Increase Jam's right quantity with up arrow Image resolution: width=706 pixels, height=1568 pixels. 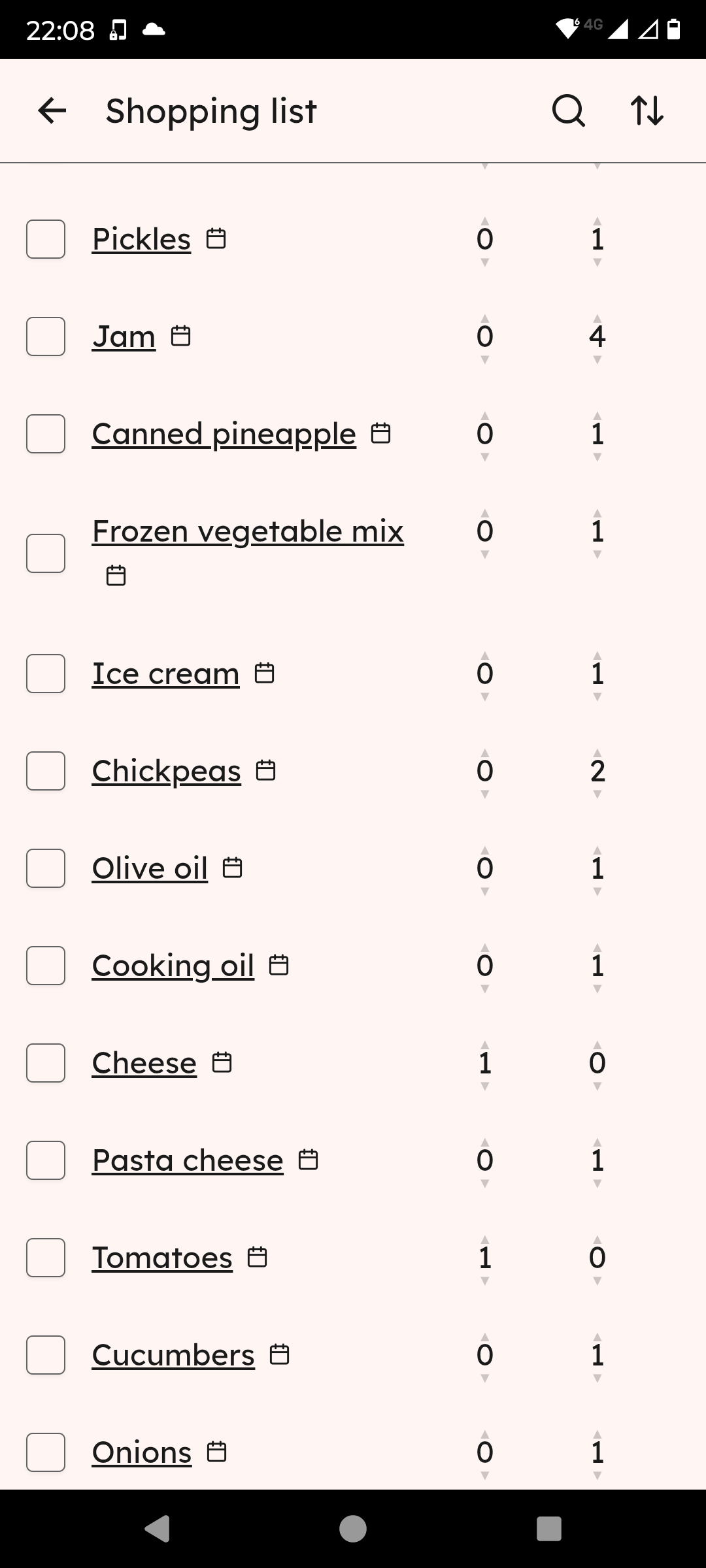click(597, 318)
